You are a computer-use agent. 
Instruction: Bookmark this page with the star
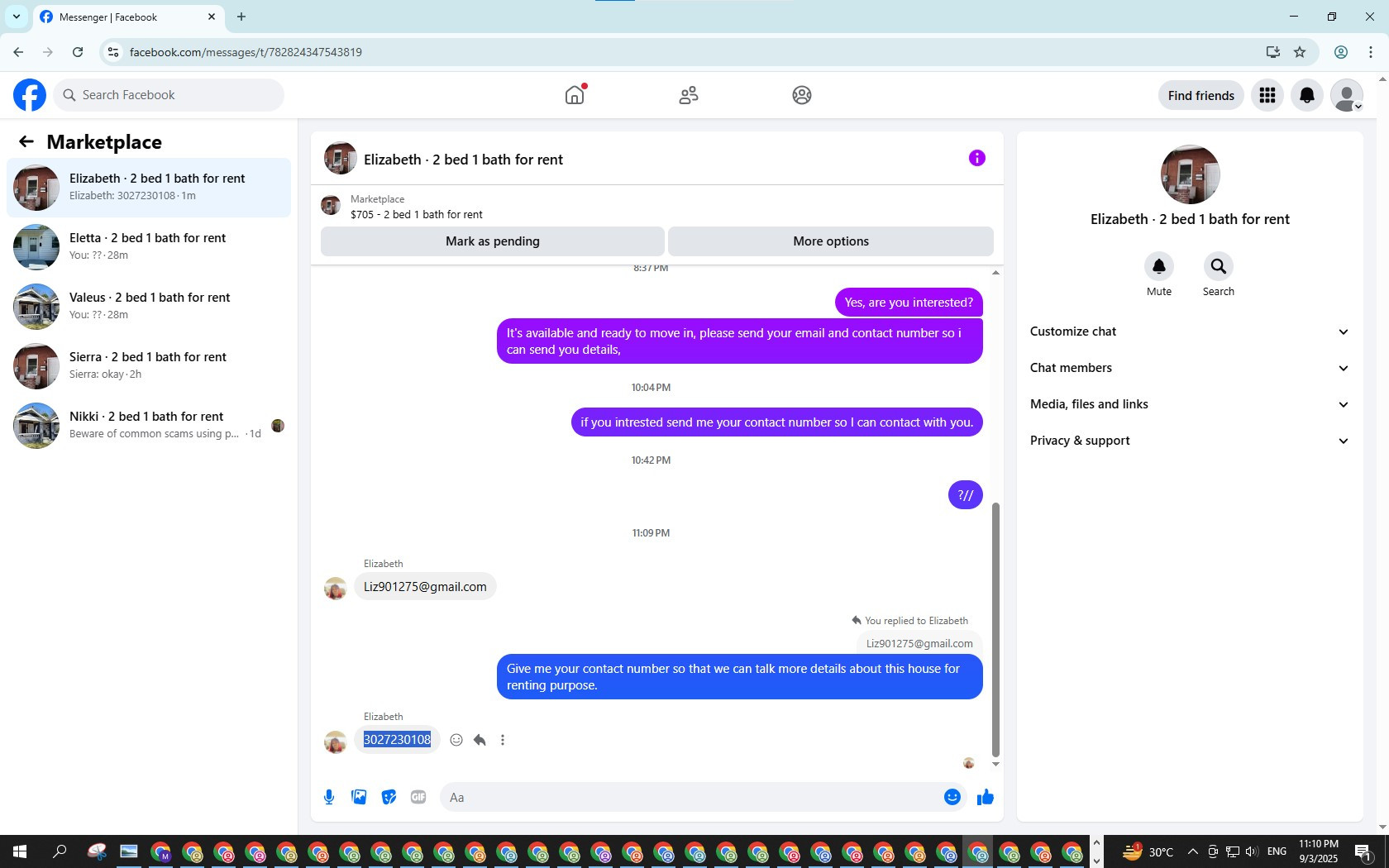click(x=1300, y=52)
